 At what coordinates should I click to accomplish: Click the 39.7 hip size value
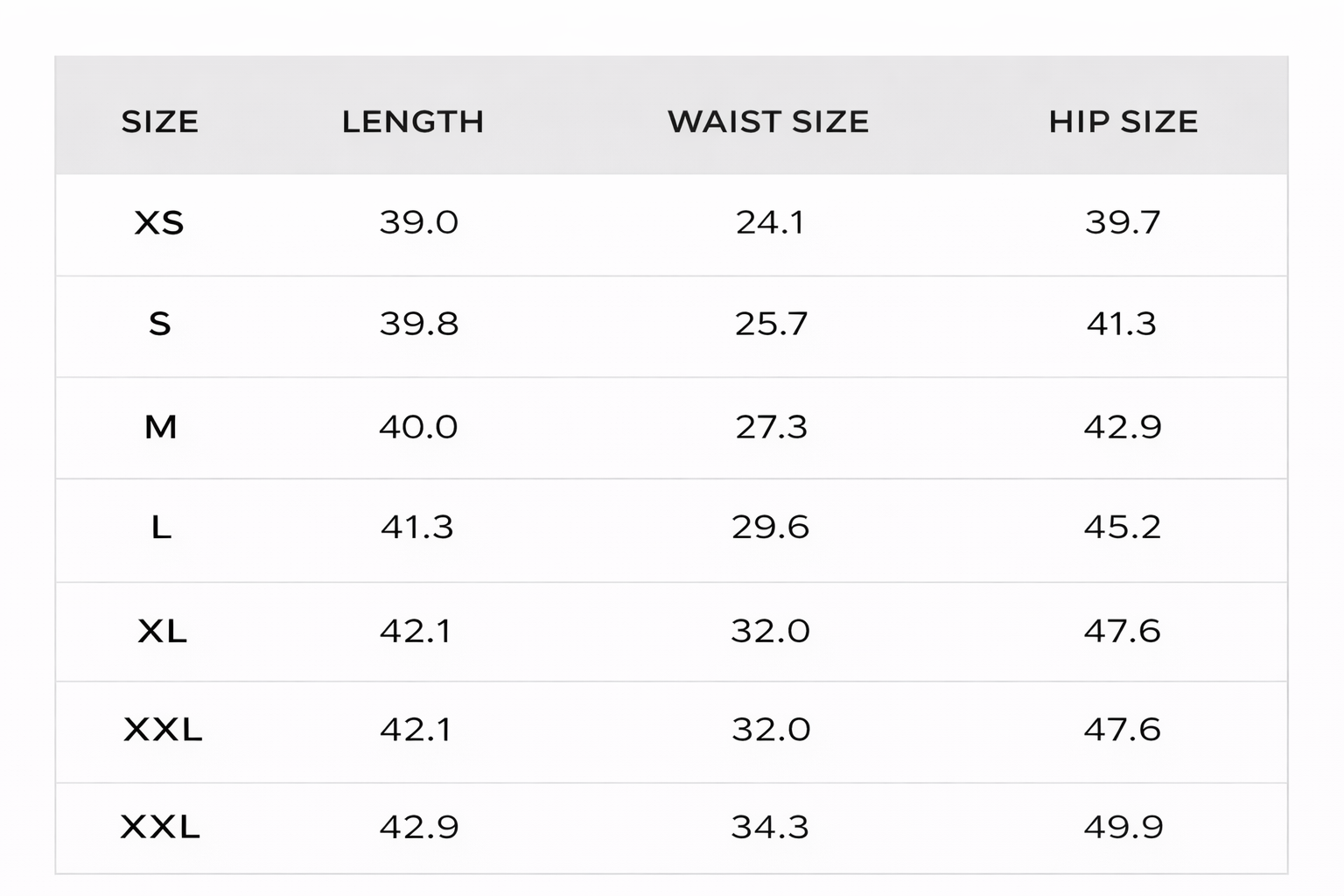coord(1123,223)
